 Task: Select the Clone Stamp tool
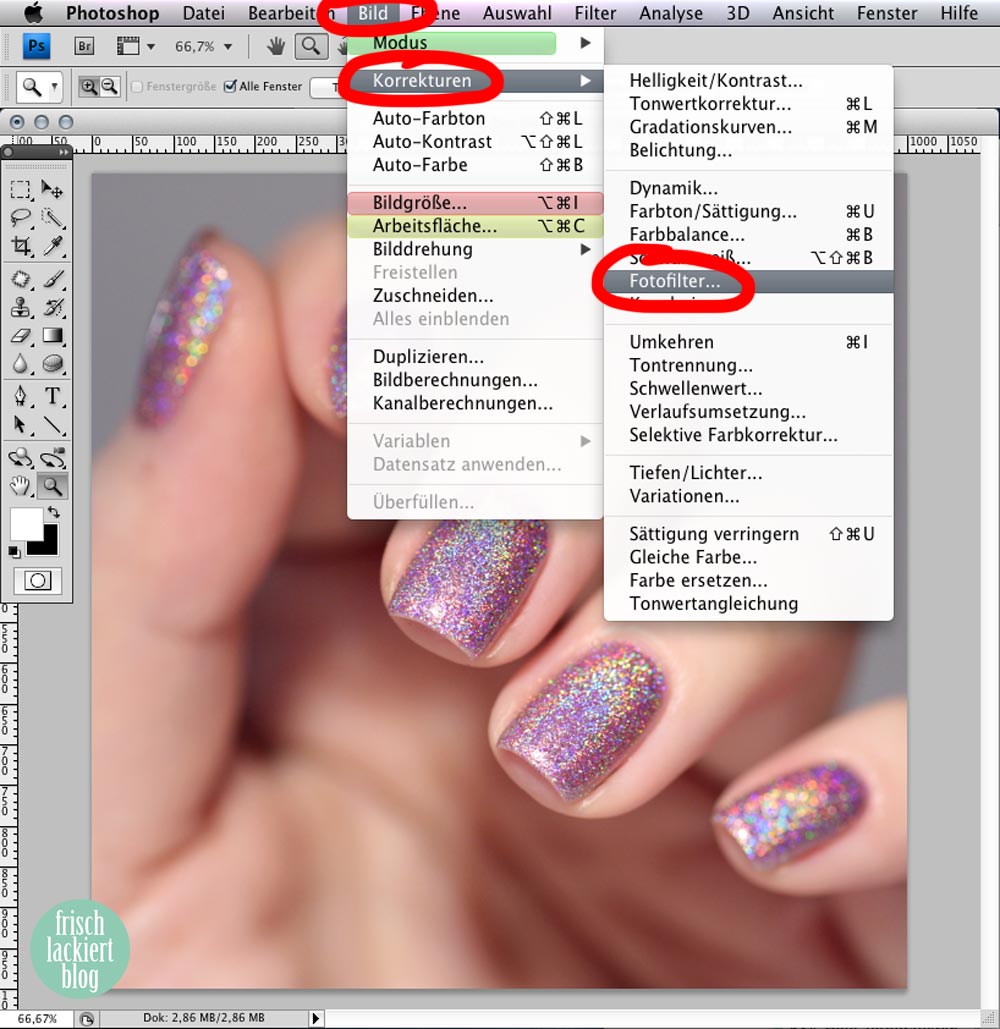pos(20,307)
